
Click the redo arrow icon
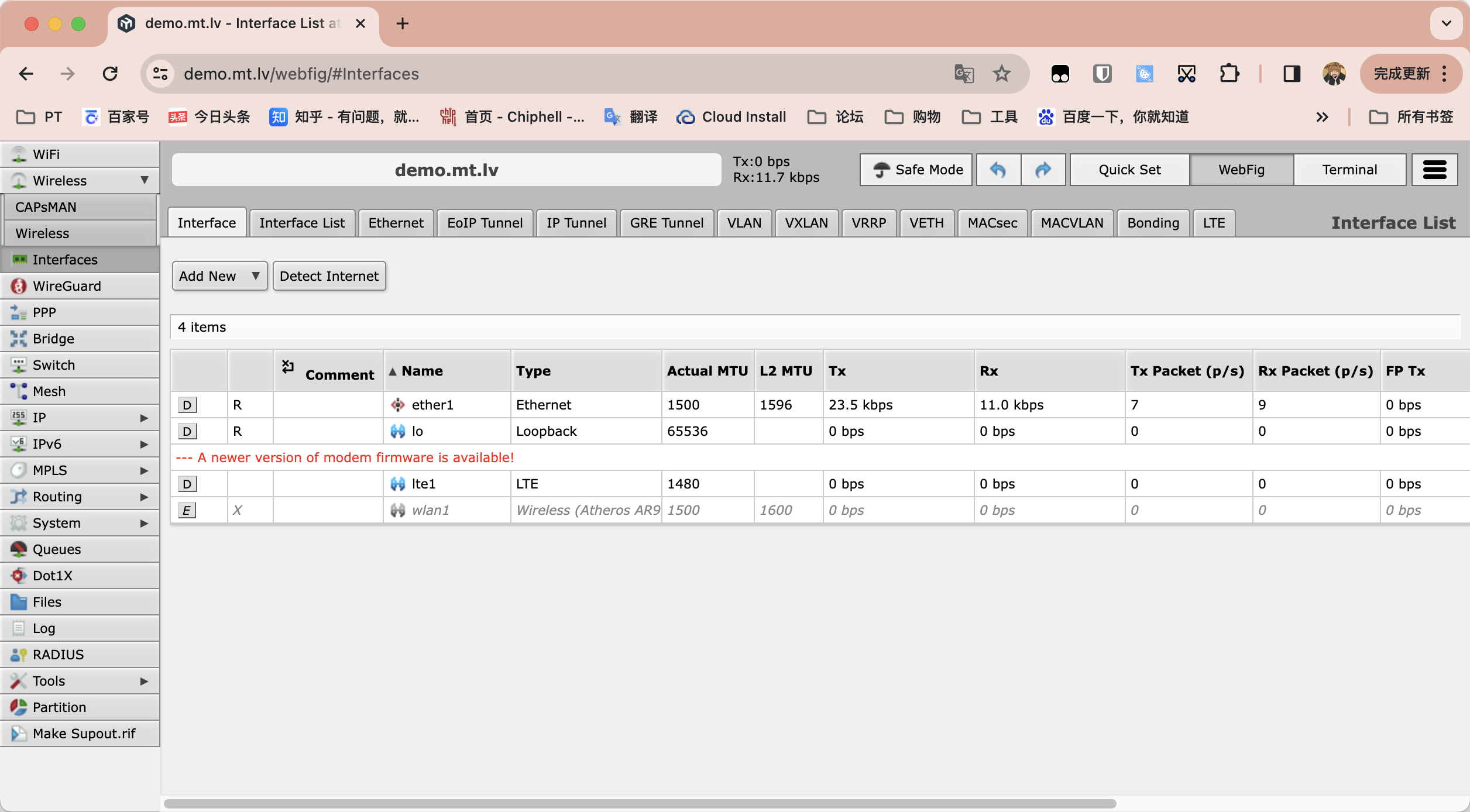tap(1043, 170)
